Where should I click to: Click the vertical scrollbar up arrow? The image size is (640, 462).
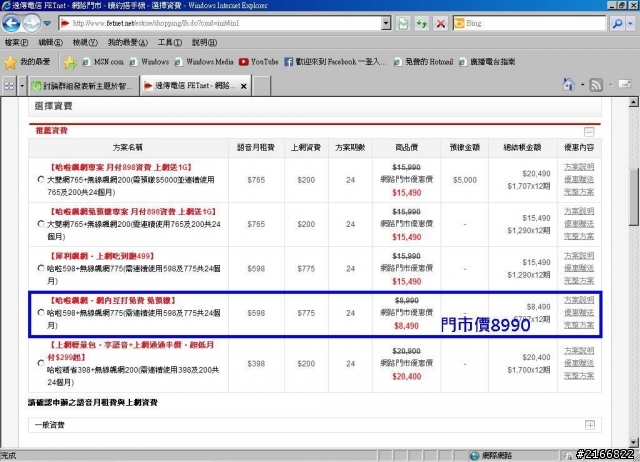(x=633, y=102)
